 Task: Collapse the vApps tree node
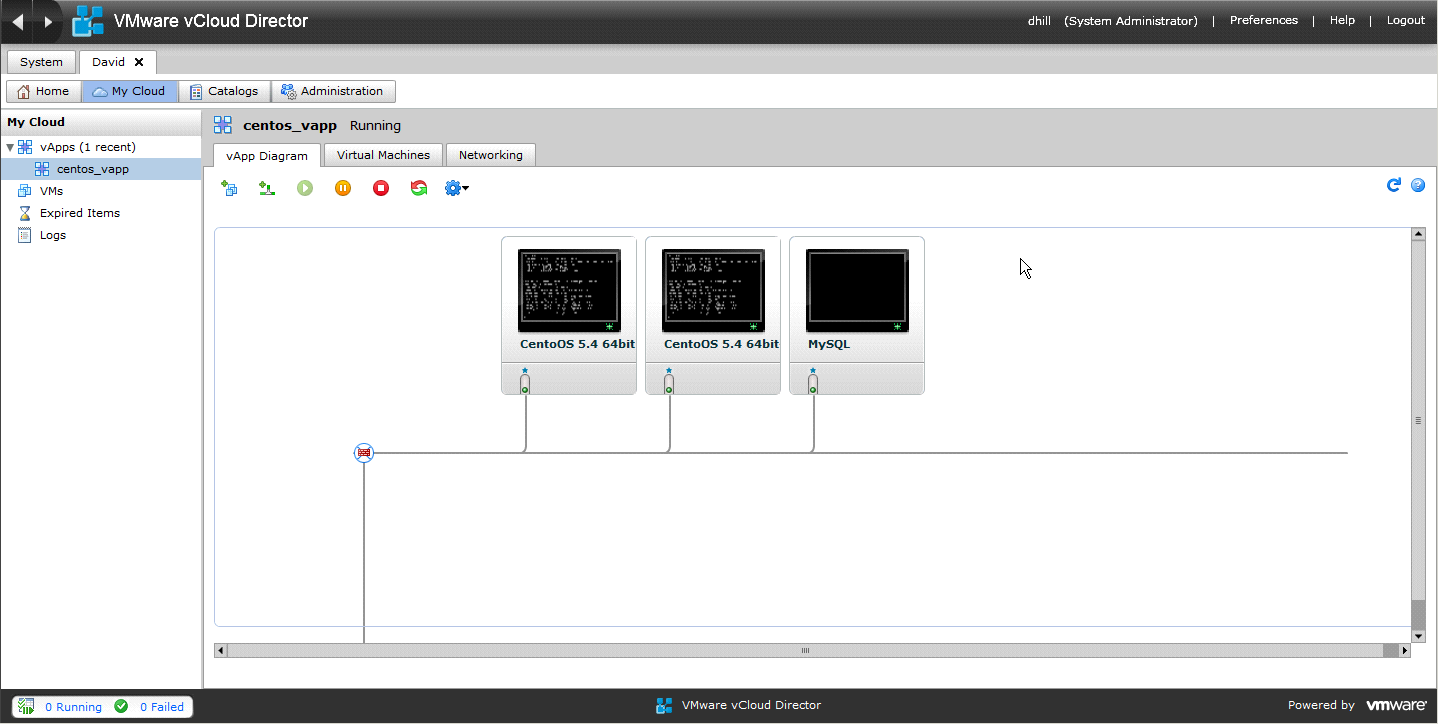pyautogui.click(x=10, y=148)
